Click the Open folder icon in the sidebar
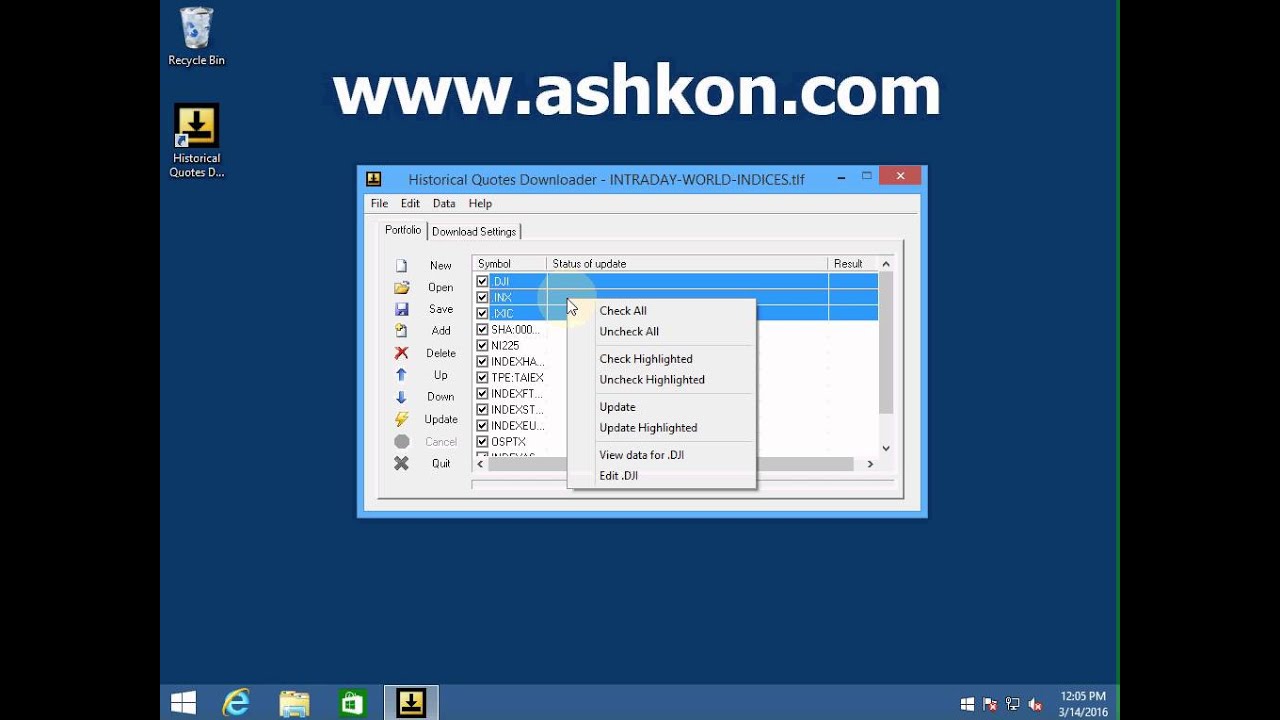 401,288
